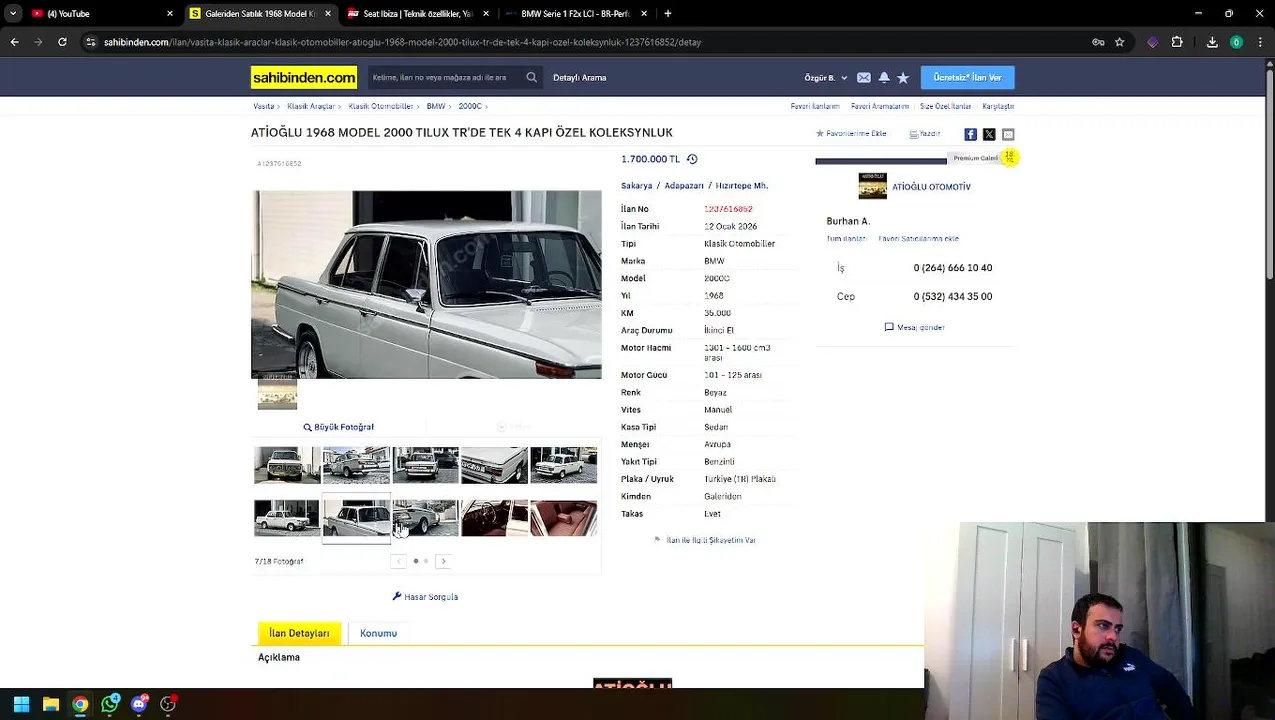Viewport: 1275px width, 720px height.
Task: Open the notifications bell icon
Action: (884, 77)
